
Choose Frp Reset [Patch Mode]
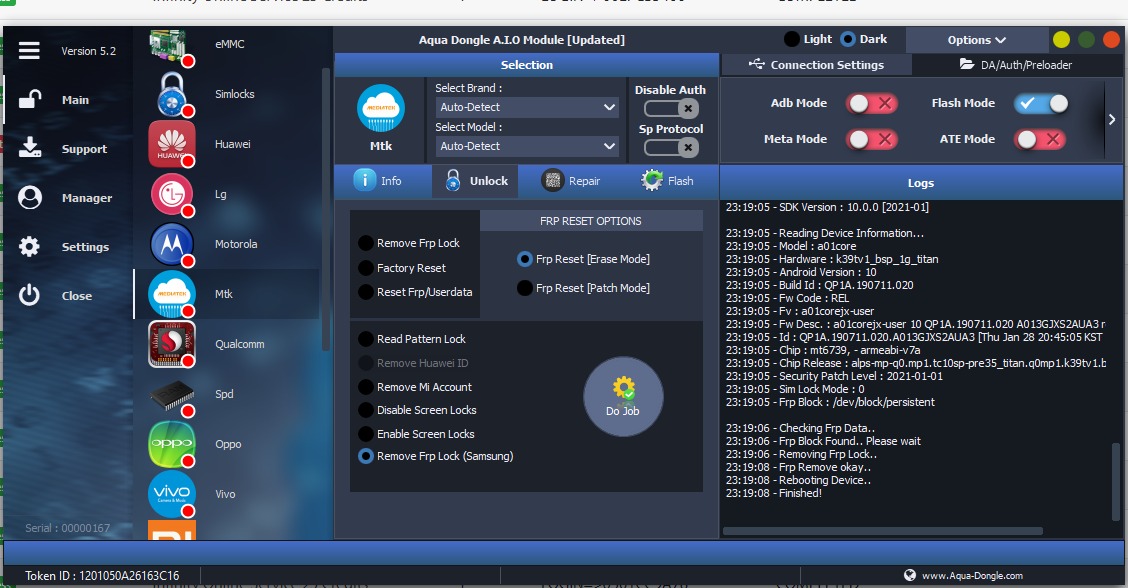pyautogui.click(x=524, y=288)
